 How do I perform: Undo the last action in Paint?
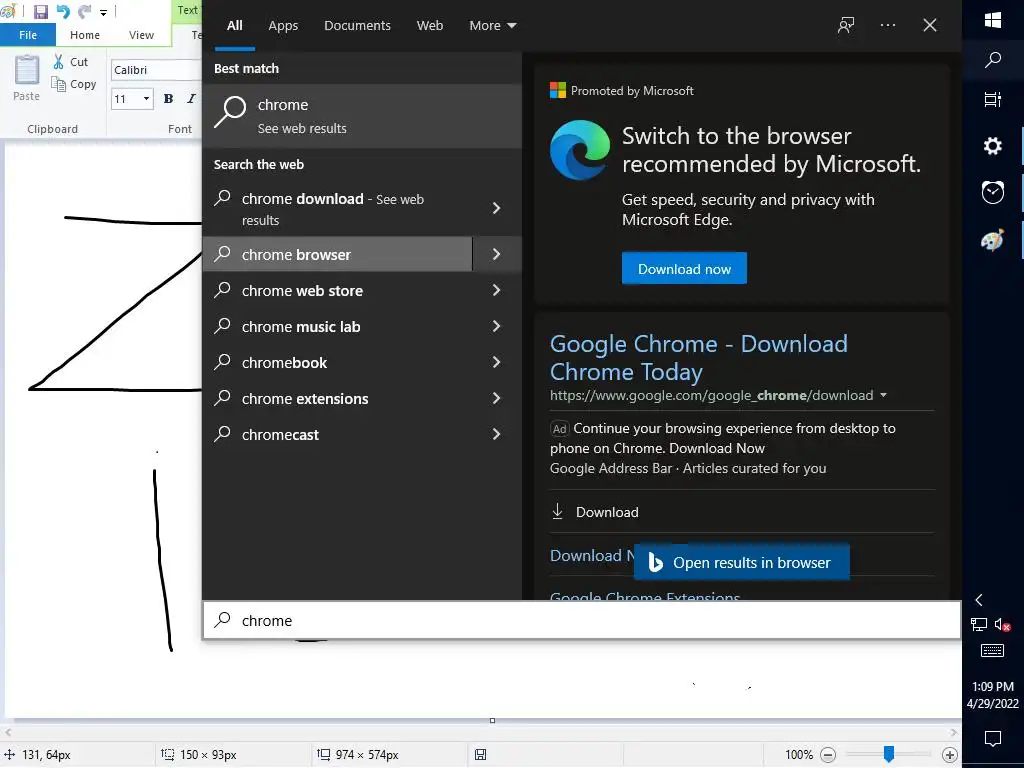coord(63,11)
